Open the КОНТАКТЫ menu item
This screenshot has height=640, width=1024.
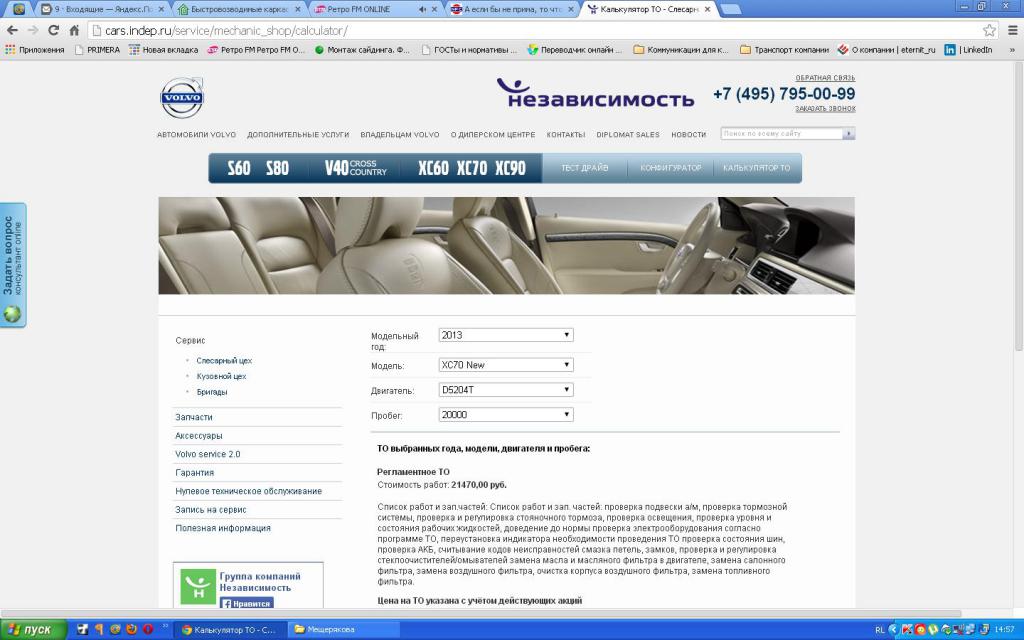(566, 135)
